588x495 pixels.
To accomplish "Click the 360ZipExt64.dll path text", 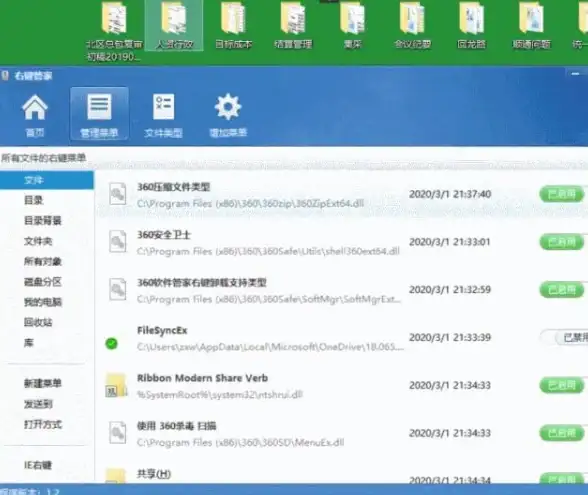I will click(250, 204).
